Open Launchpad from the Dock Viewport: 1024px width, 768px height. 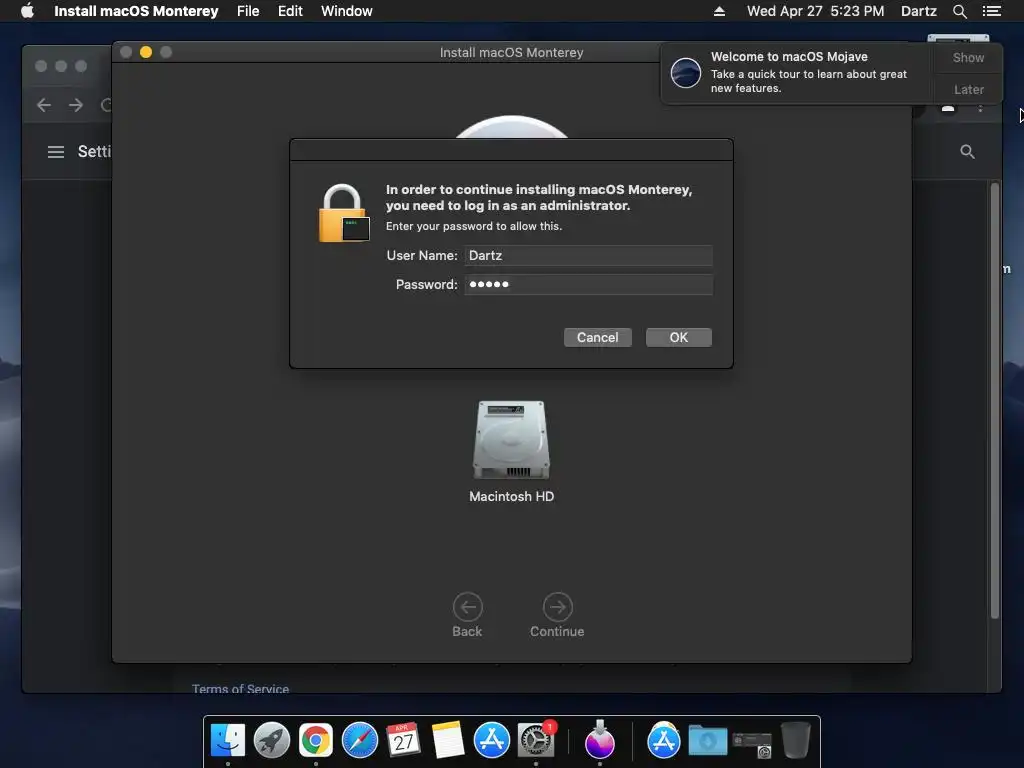click(272, 740)
